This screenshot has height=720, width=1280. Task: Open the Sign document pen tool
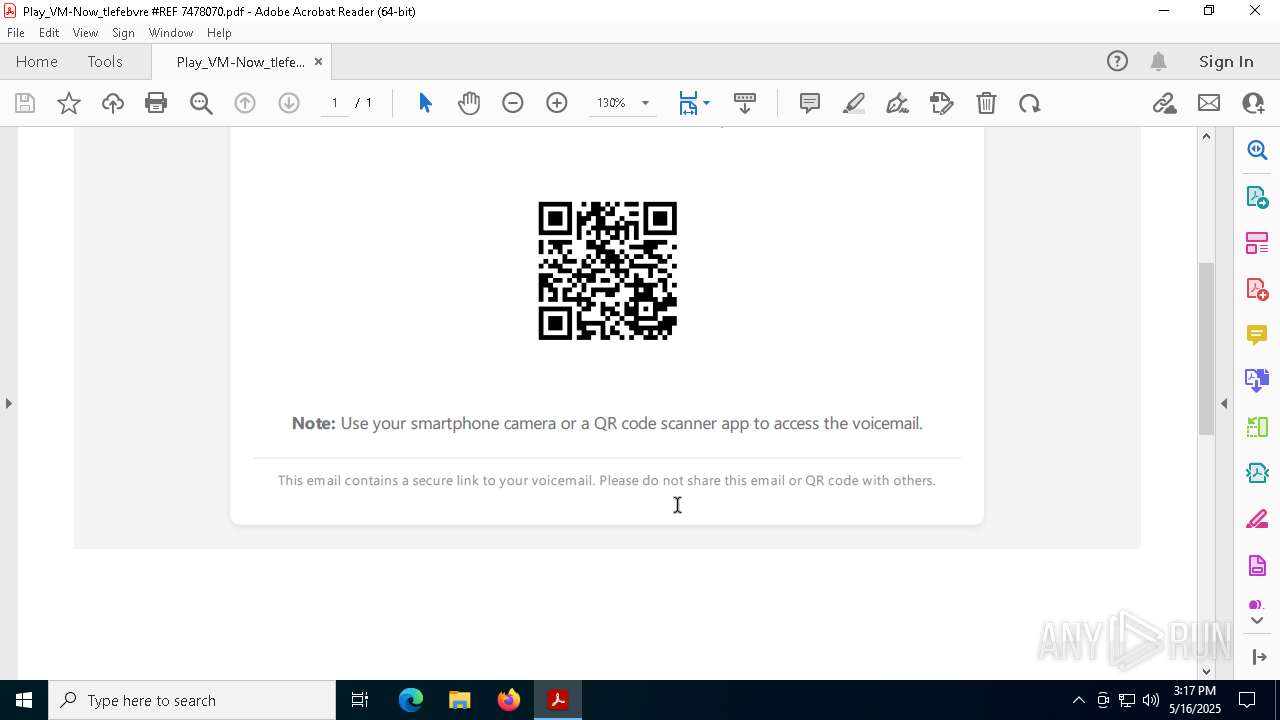pos(898,103)
